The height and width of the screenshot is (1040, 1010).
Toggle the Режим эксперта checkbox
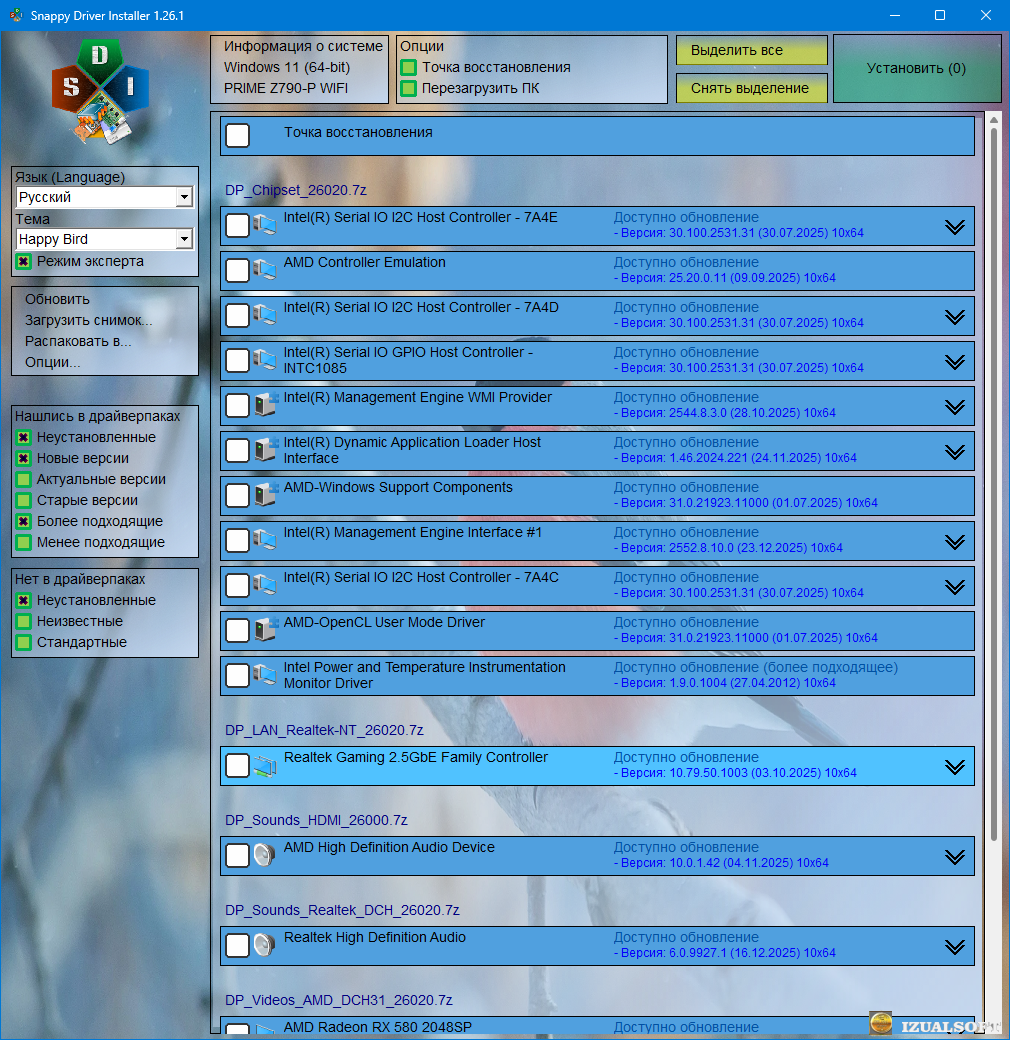23,262
